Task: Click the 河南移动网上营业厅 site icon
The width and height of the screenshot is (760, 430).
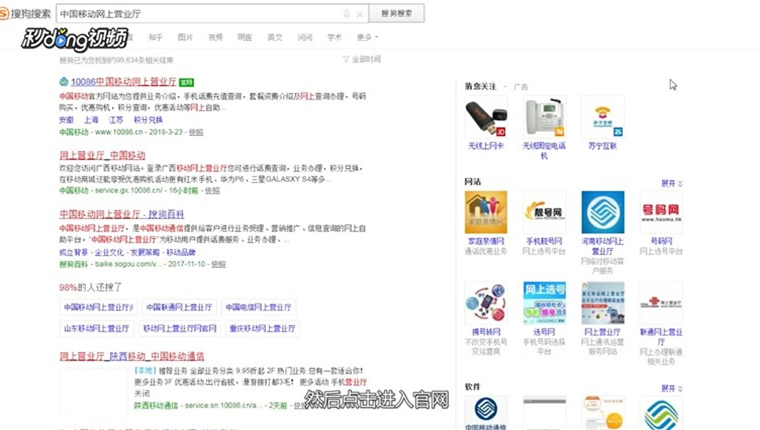Action: pyautogui.click(x=603, y=212)
